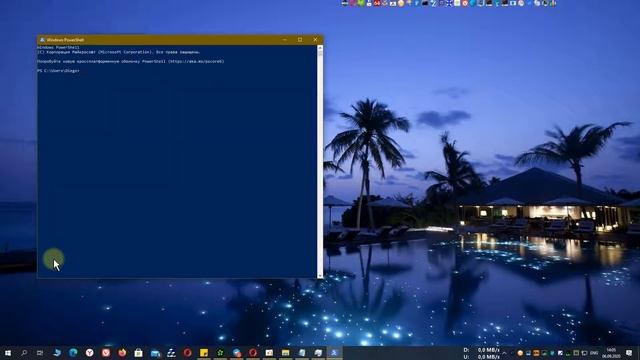Click the PowerShell scrollbar up arrow
The height and width of the screenshot is (360, 640).
tap(320, 48)
